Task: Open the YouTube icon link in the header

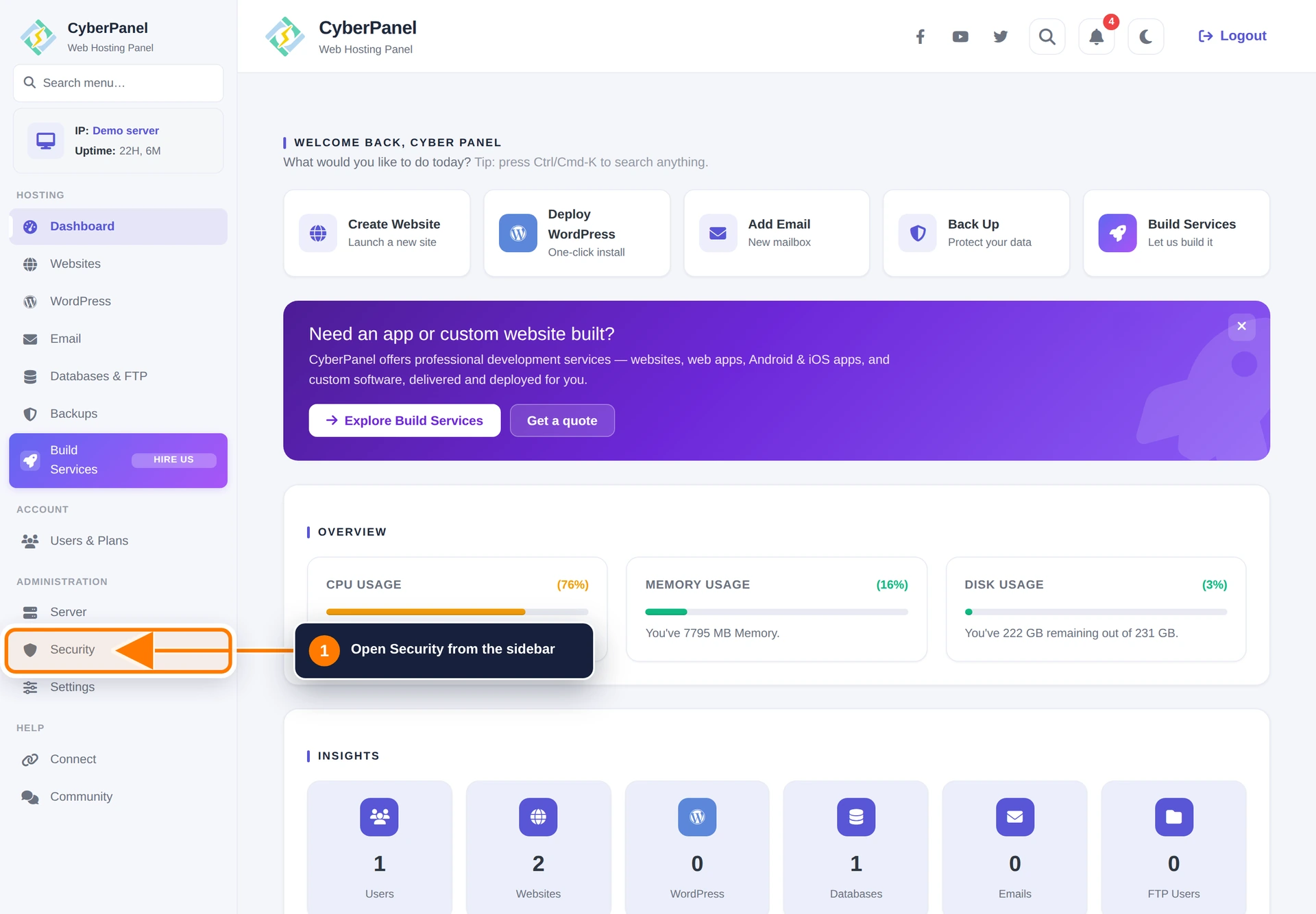Action: (x=960, y=36)
